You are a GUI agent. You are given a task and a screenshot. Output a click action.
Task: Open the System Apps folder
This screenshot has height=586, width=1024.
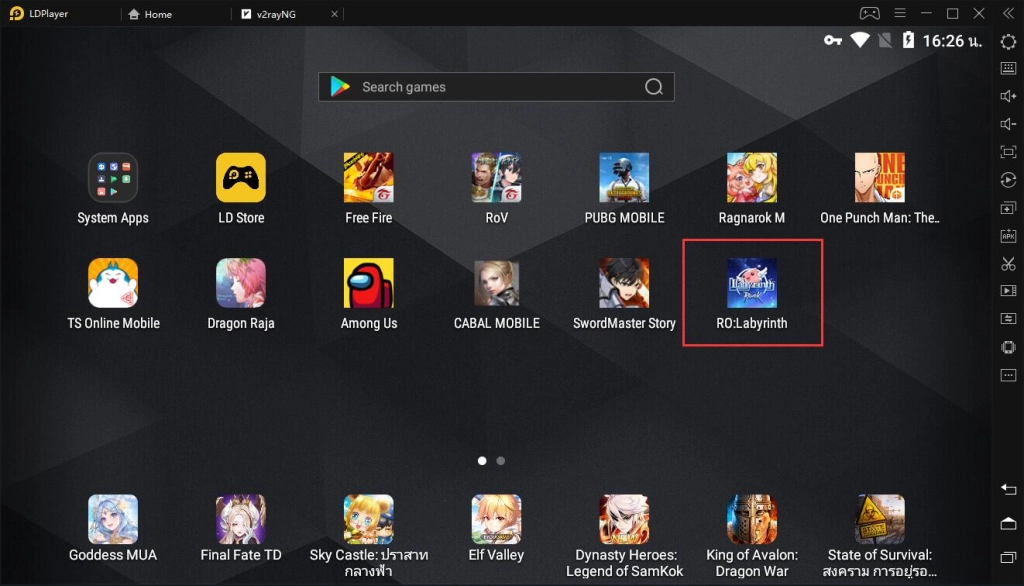[113, 178]
